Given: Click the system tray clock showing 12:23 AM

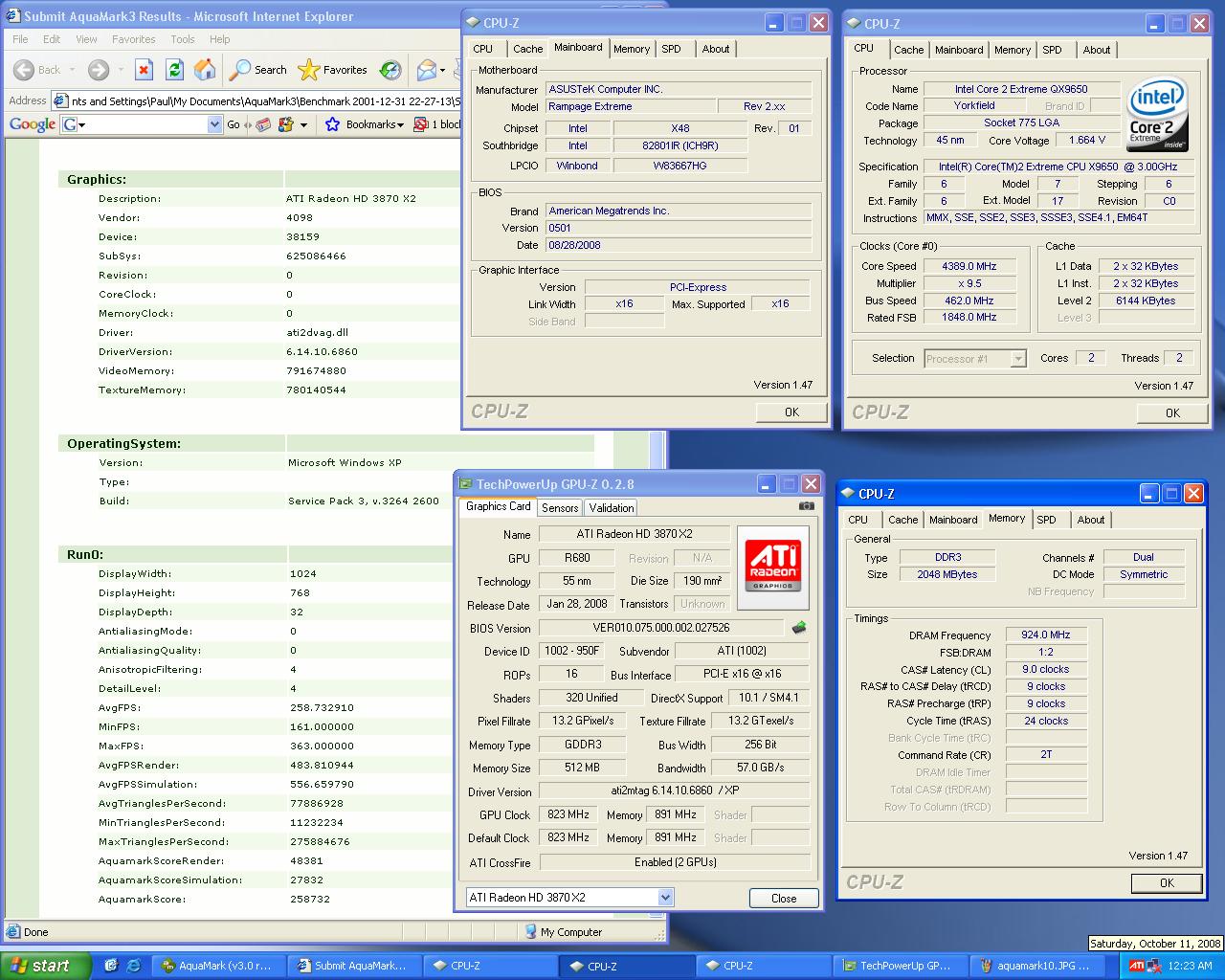Looking at the screenshot, I should [1191, 966].
